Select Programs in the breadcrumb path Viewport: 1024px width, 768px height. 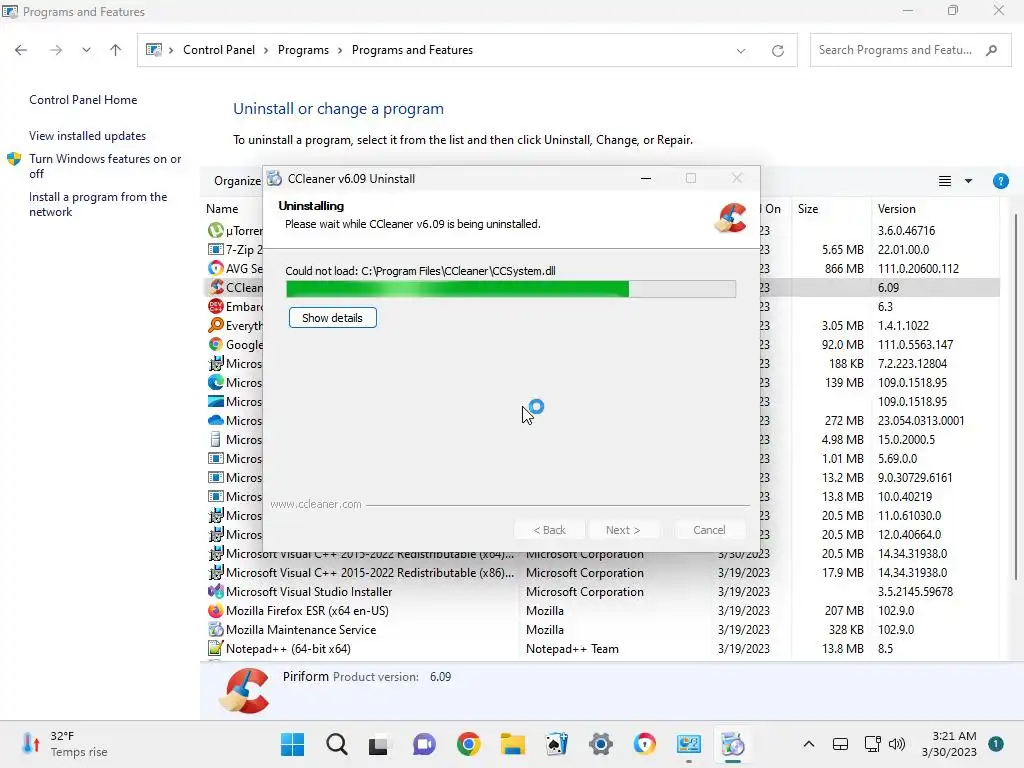coord(303,50)
